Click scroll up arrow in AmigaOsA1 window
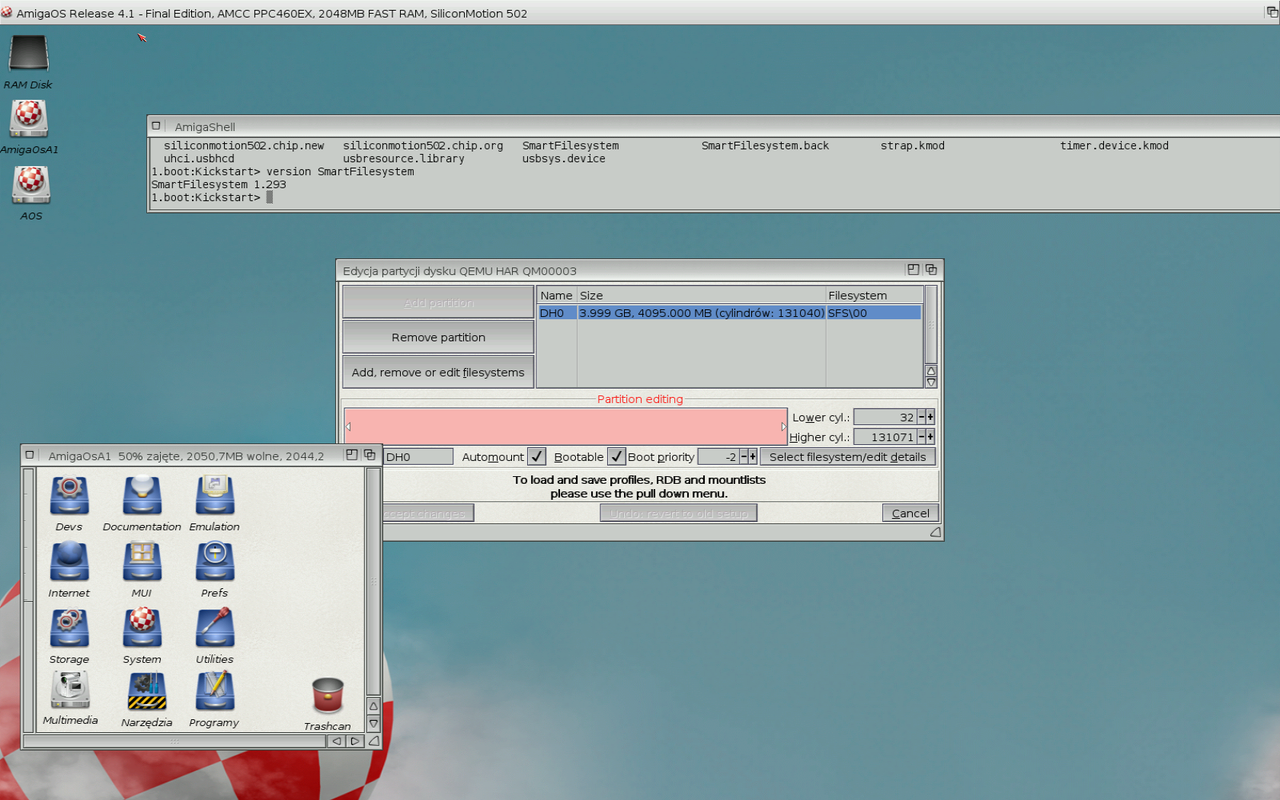 [374, 706]
